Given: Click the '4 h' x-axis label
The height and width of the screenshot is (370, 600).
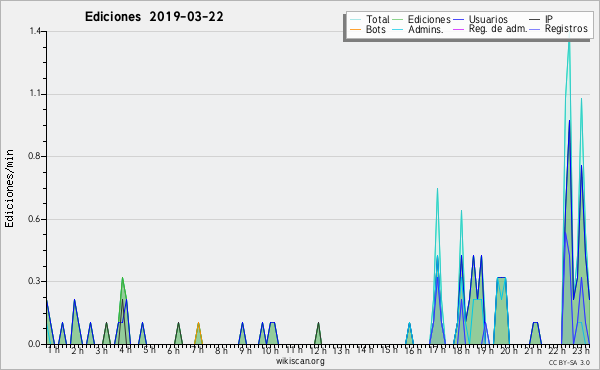Looking at the screenshot, I should tap(125, 350).
